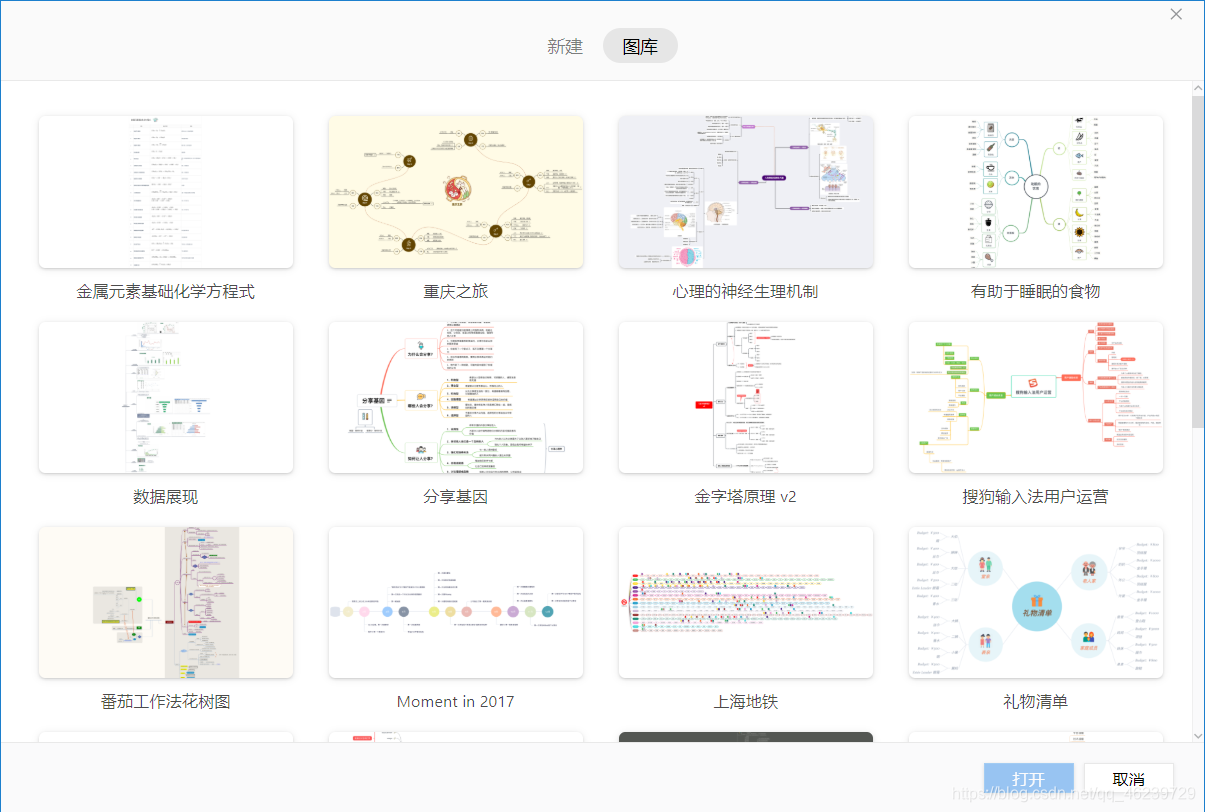Click the gallery vertical scrollbar thumb
Image resolution: width=1205 pixels, height=812 pixels.
click(x=1197, y=262)
